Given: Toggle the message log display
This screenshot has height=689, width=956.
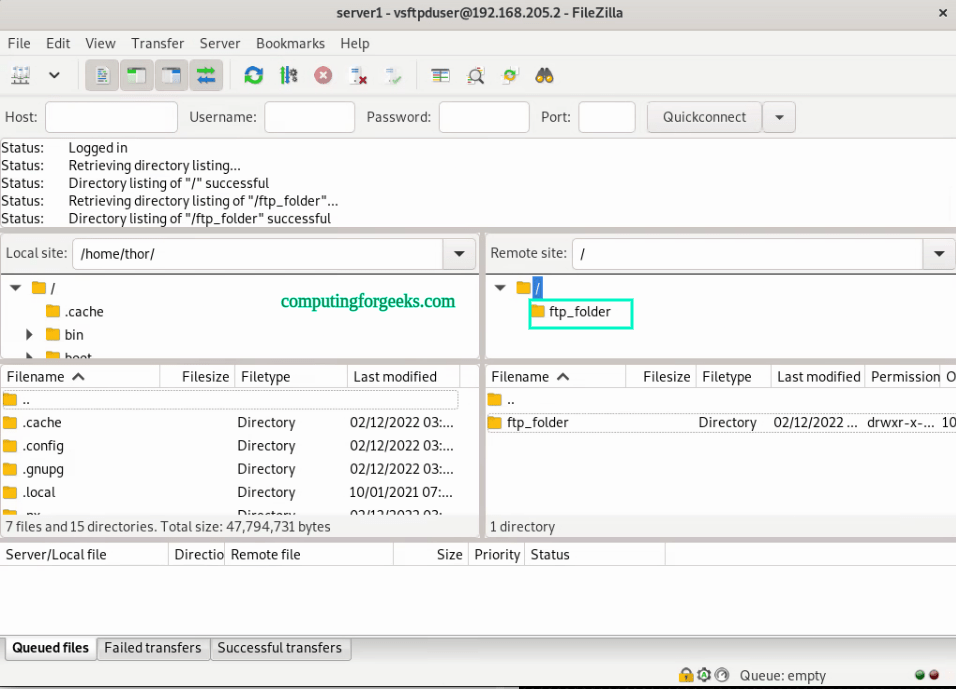Looking at the screenshot, I should [101, 75].
